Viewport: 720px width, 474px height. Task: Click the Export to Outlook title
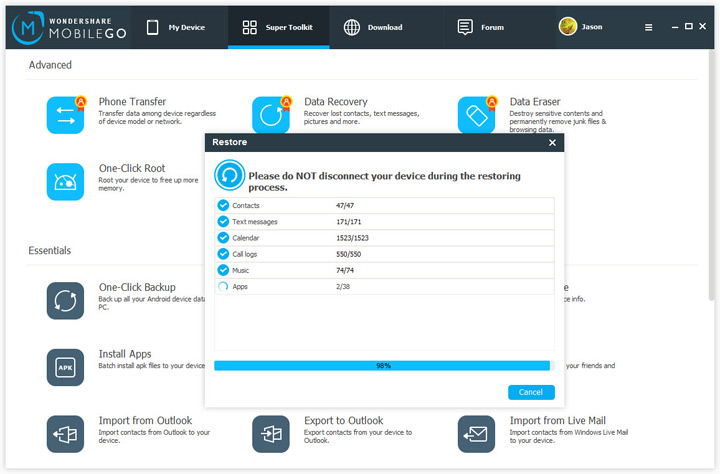(343, 420)
